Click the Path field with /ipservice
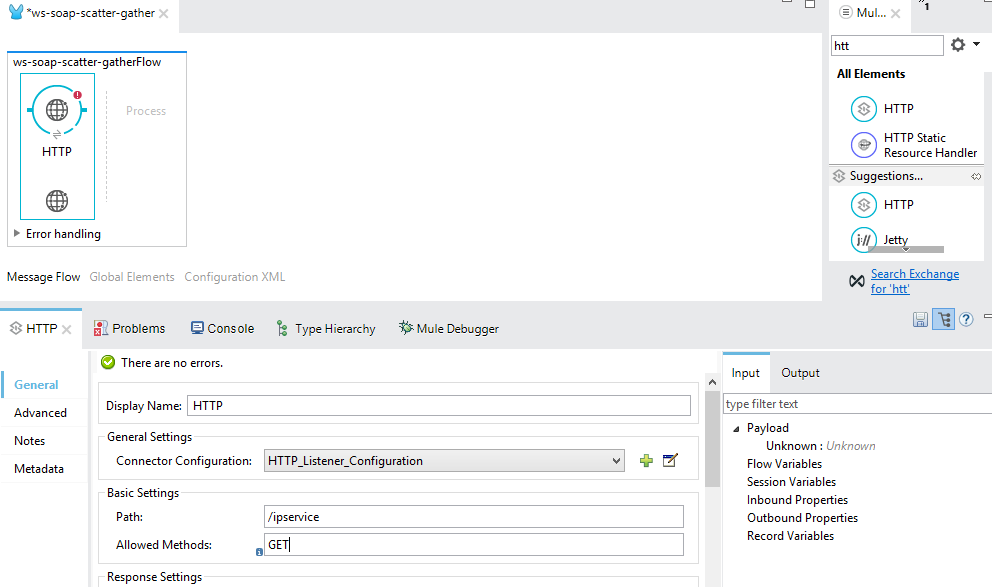The width and height of the screenshot is (992, 587). tap(474, 516)
